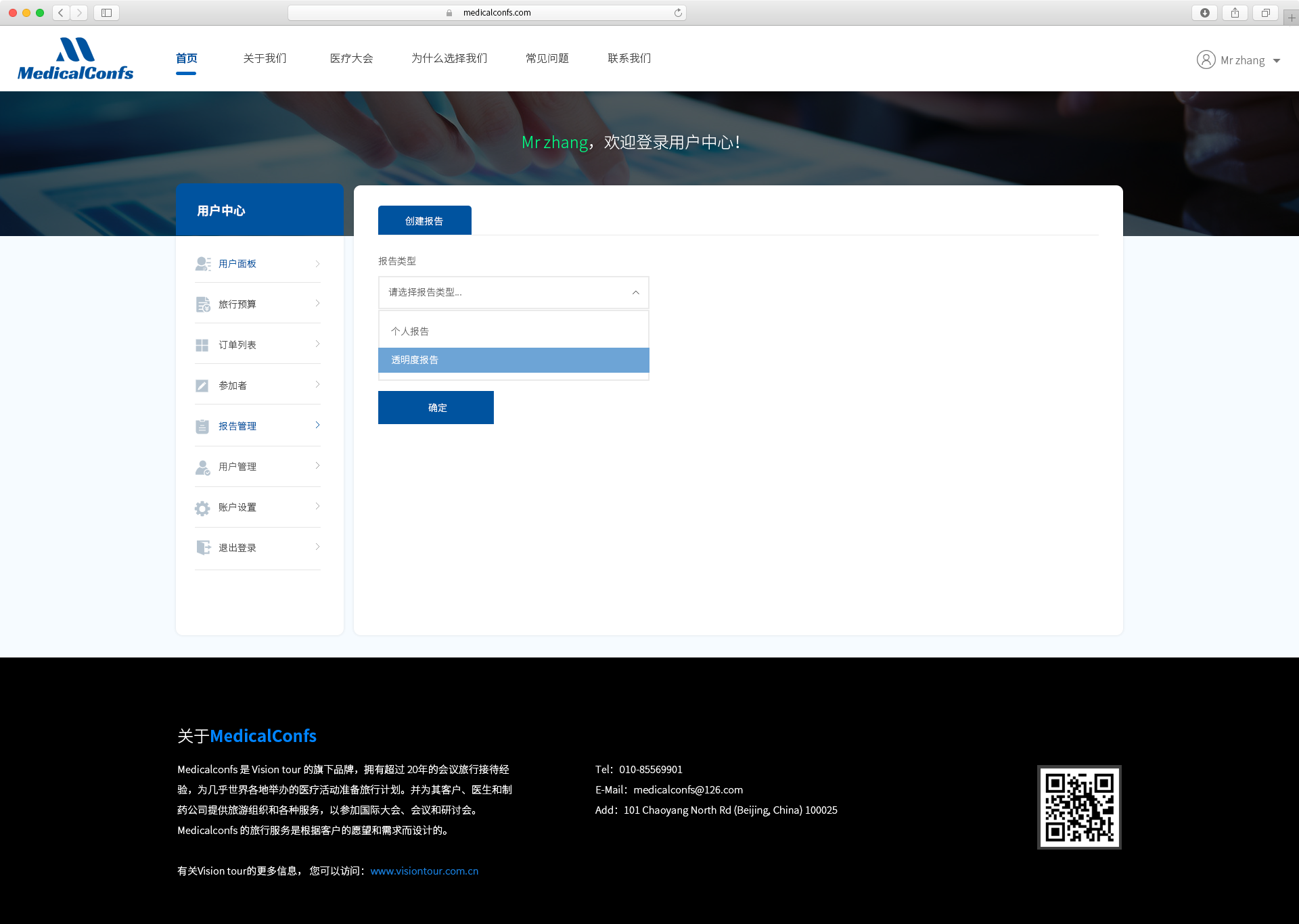1299x924 pixels.
Task: Open 联系我们 nav item
Action: [629, 58]
